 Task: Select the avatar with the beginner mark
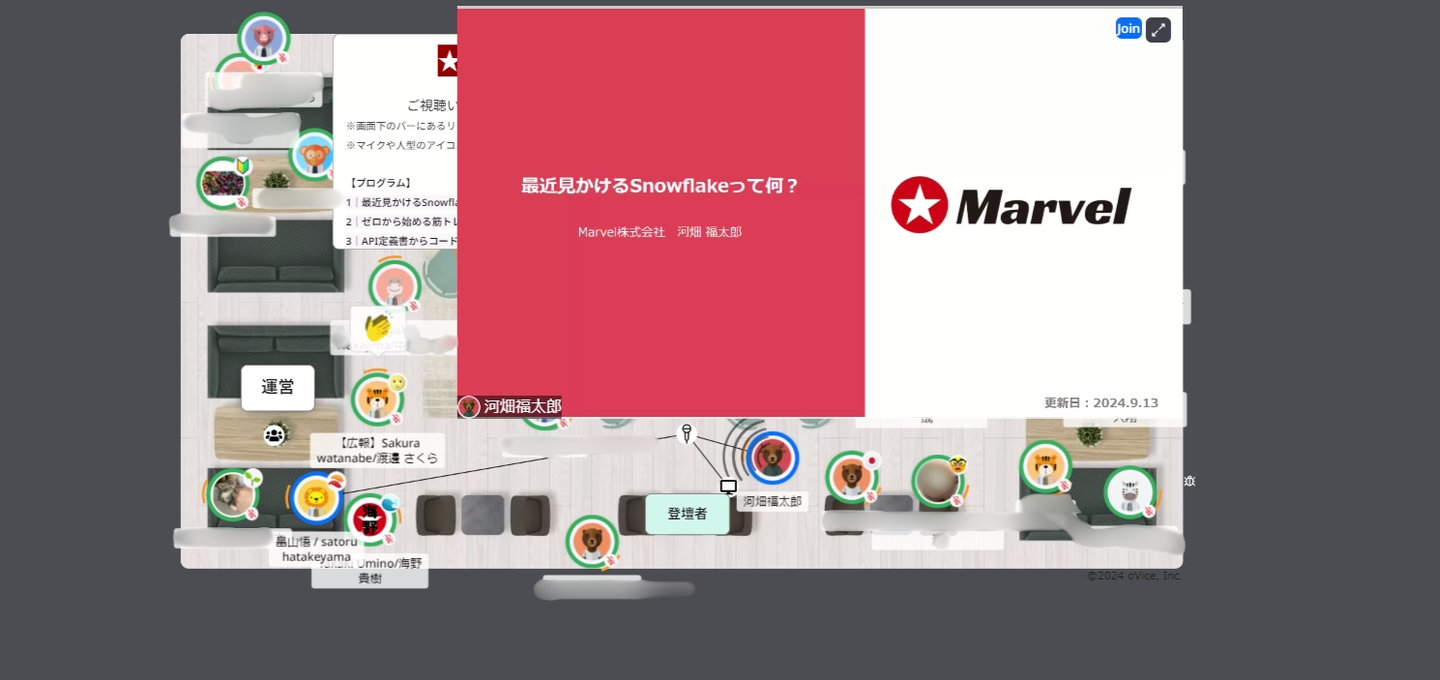click(x=222, y=183)
